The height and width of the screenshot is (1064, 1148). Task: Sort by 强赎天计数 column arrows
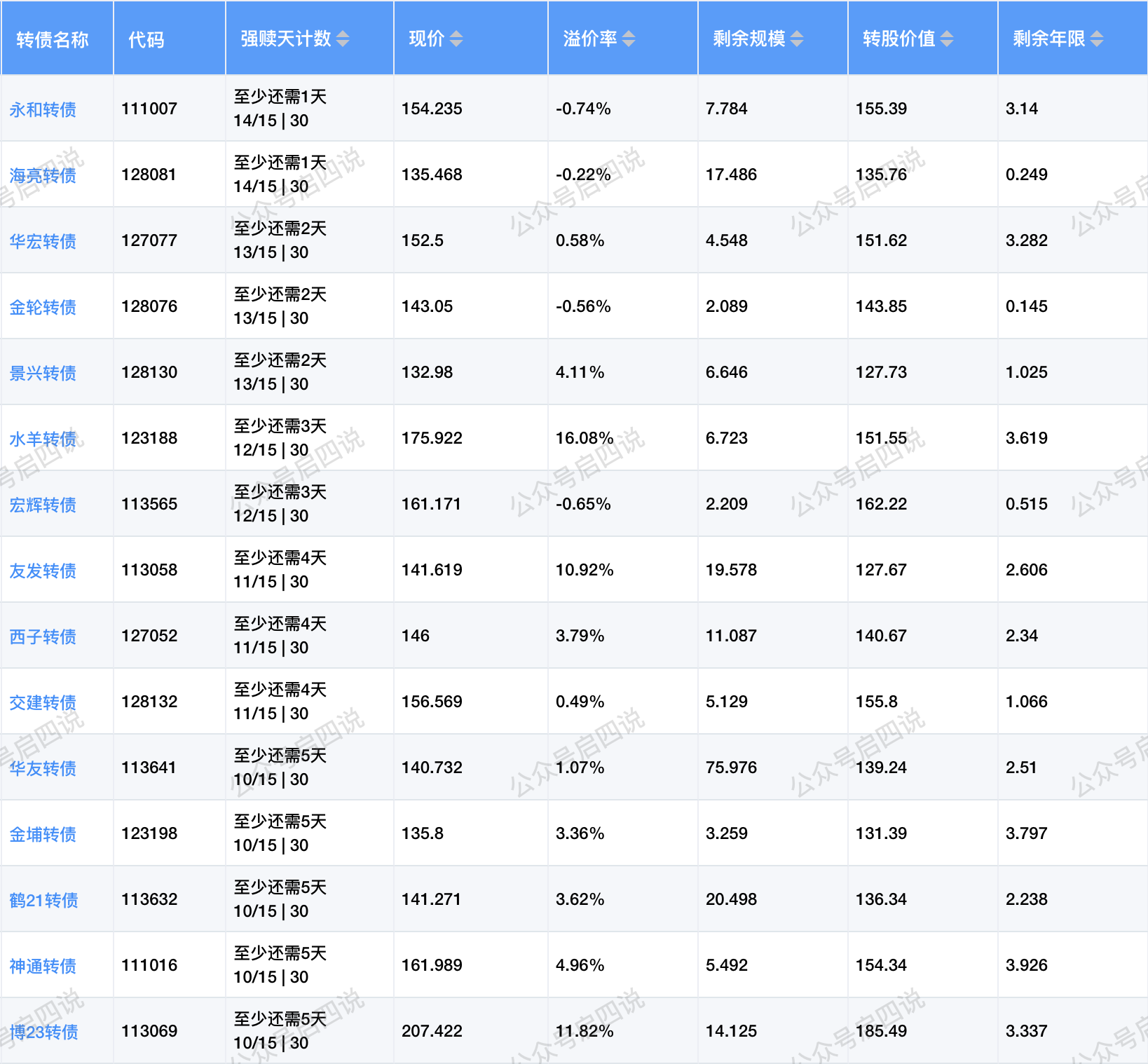(343, 39)
